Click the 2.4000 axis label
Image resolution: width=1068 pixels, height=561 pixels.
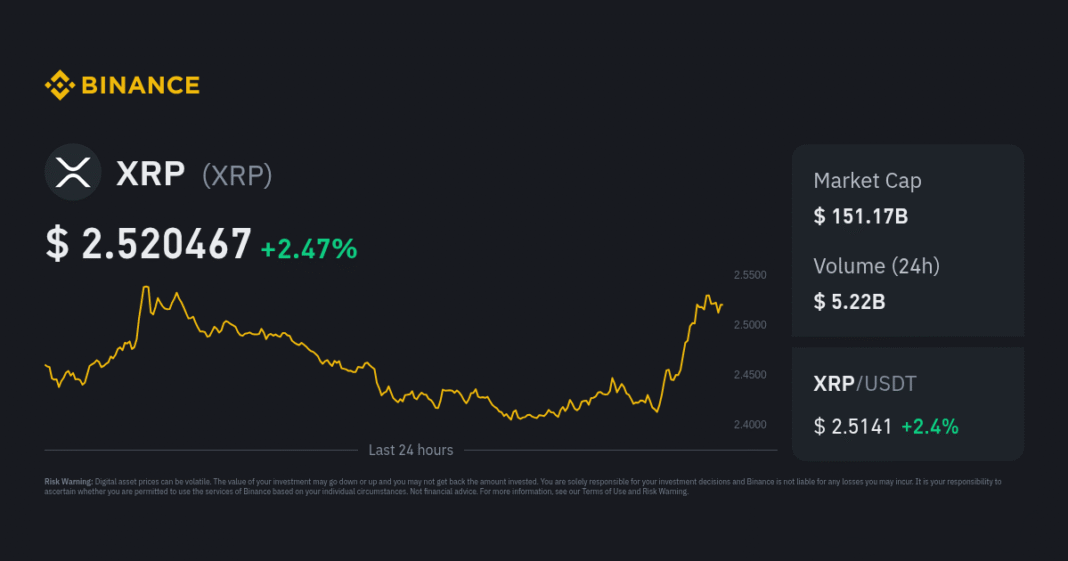click(750, 424)
